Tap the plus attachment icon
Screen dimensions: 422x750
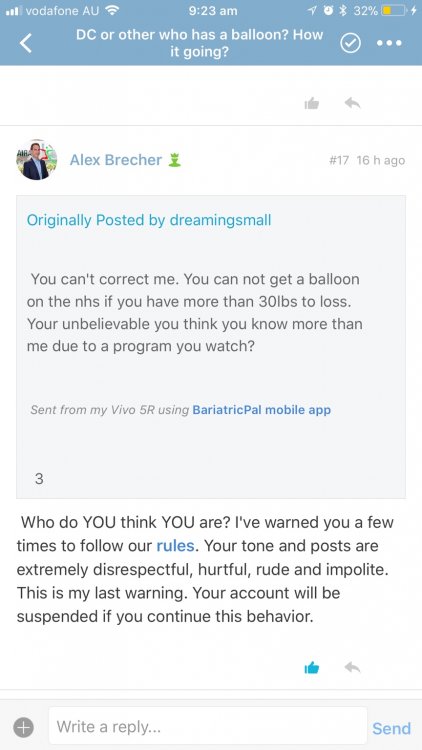click(23, 728)
